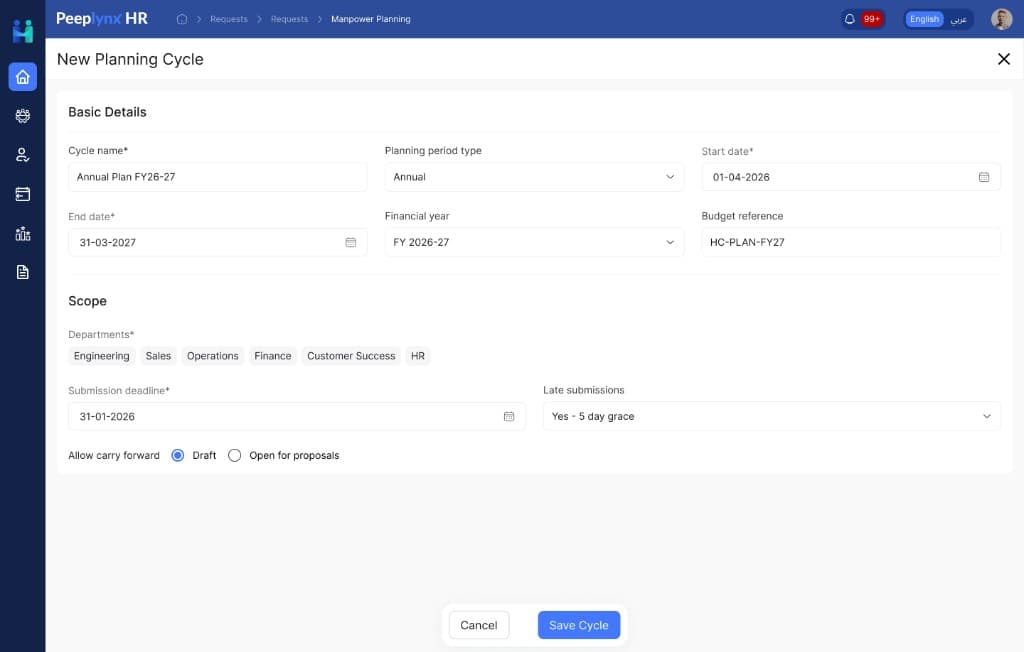
Task: Click the Finance department tag
Action: click(x=273, y=356)
